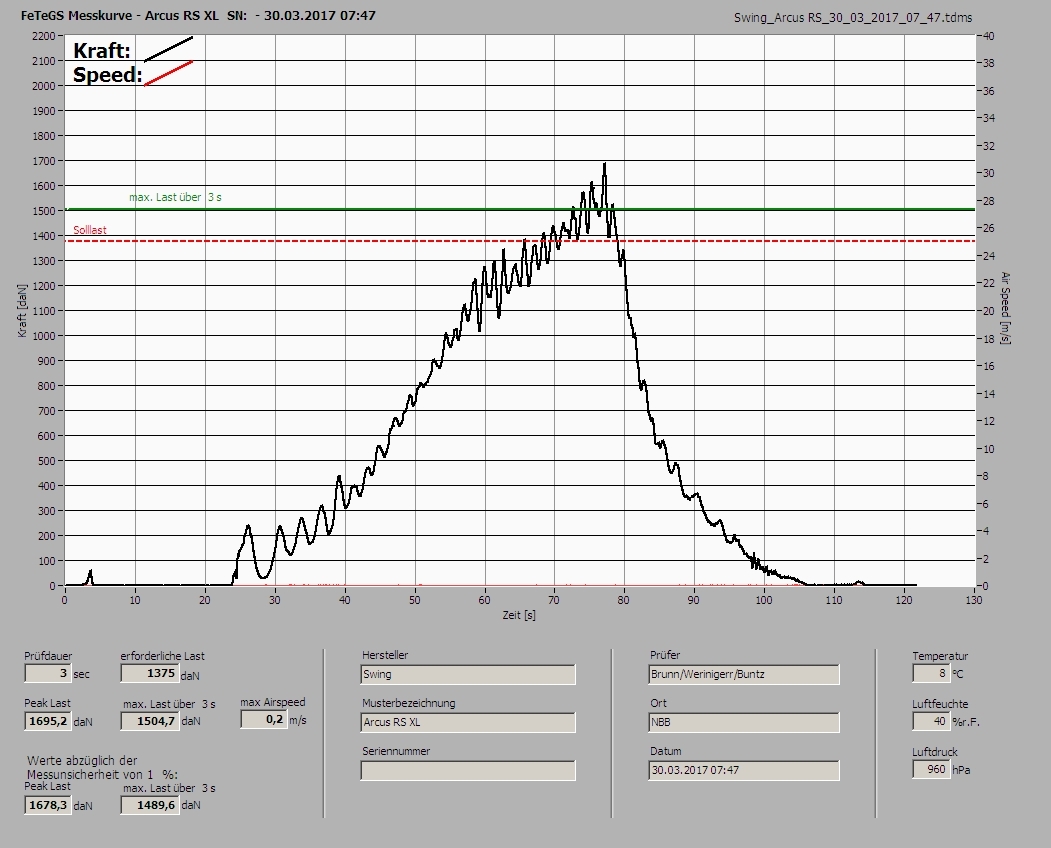This screenshot has height=848, width=1051.
Task: Click the Datum field 30.03.2017 07:47
Action: point(744,770)
